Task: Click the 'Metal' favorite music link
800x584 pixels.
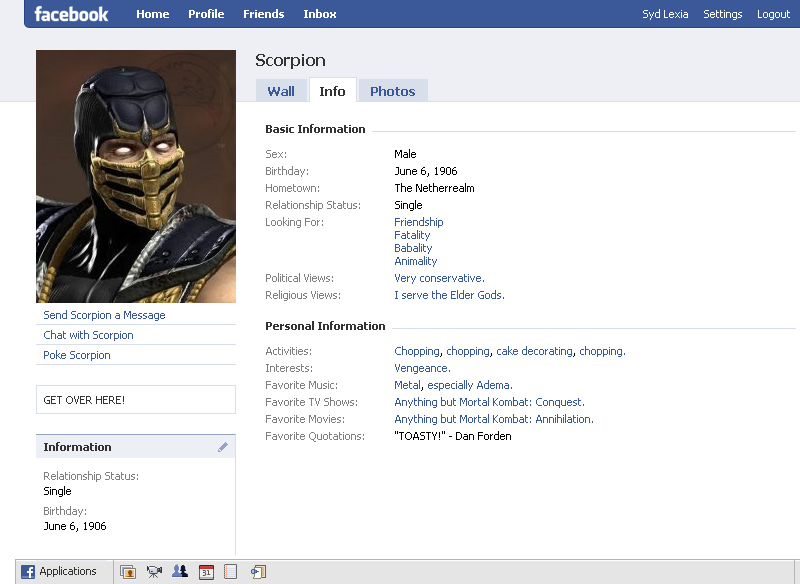Action: (x=408, y=385)
